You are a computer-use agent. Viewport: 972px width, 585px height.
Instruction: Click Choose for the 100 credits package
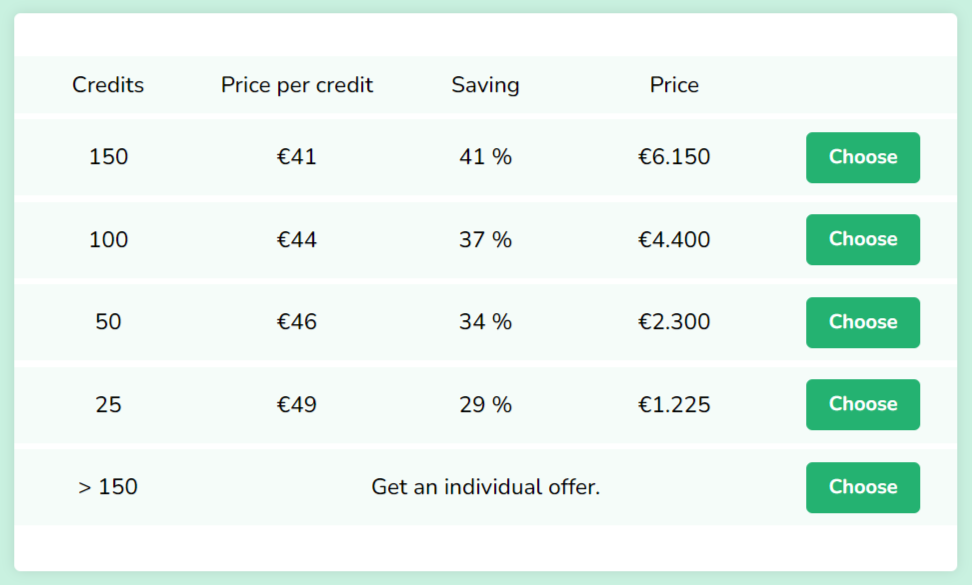click(x=862, y=239)
